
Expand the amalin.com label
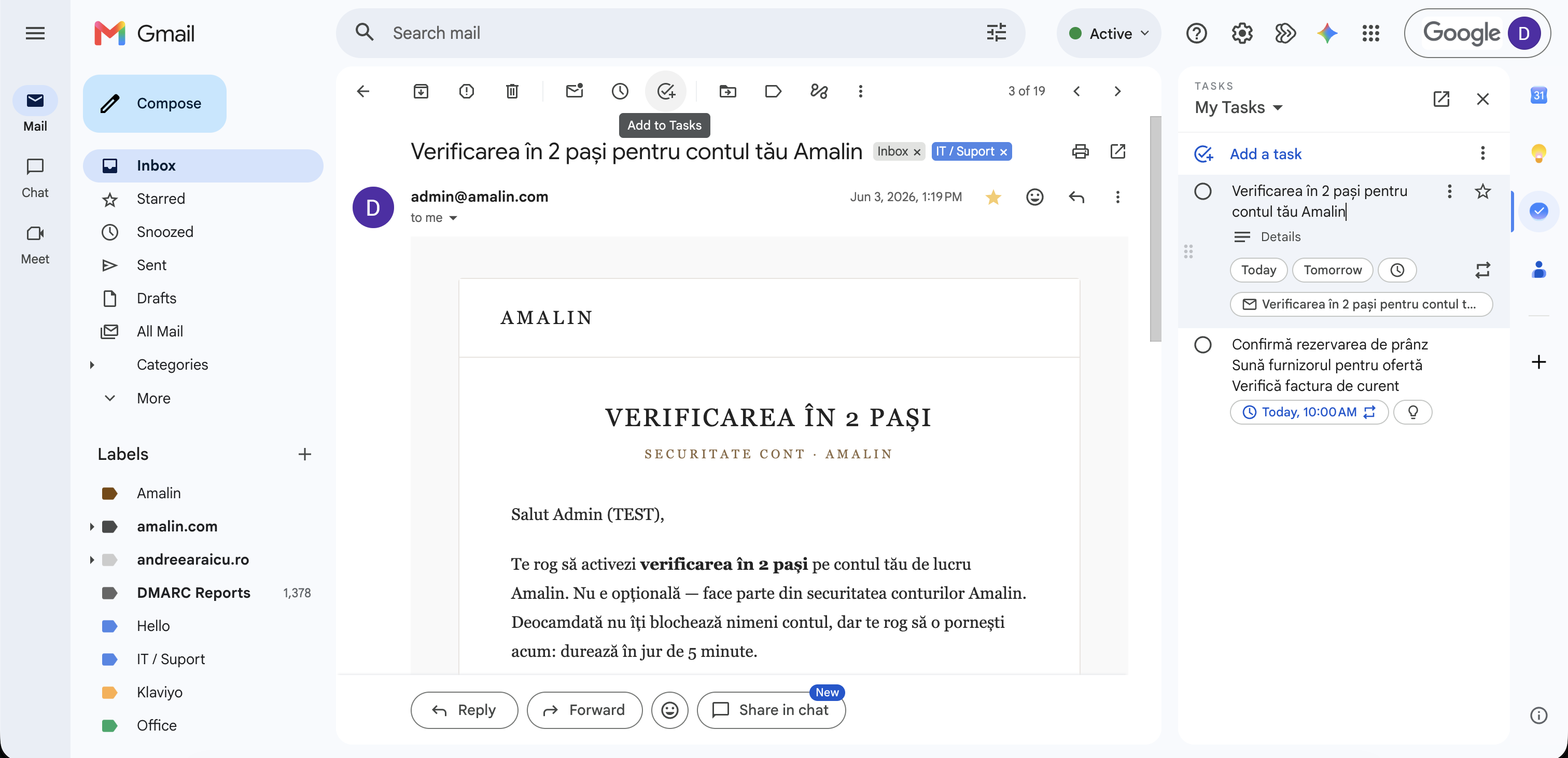pos(92,526)
